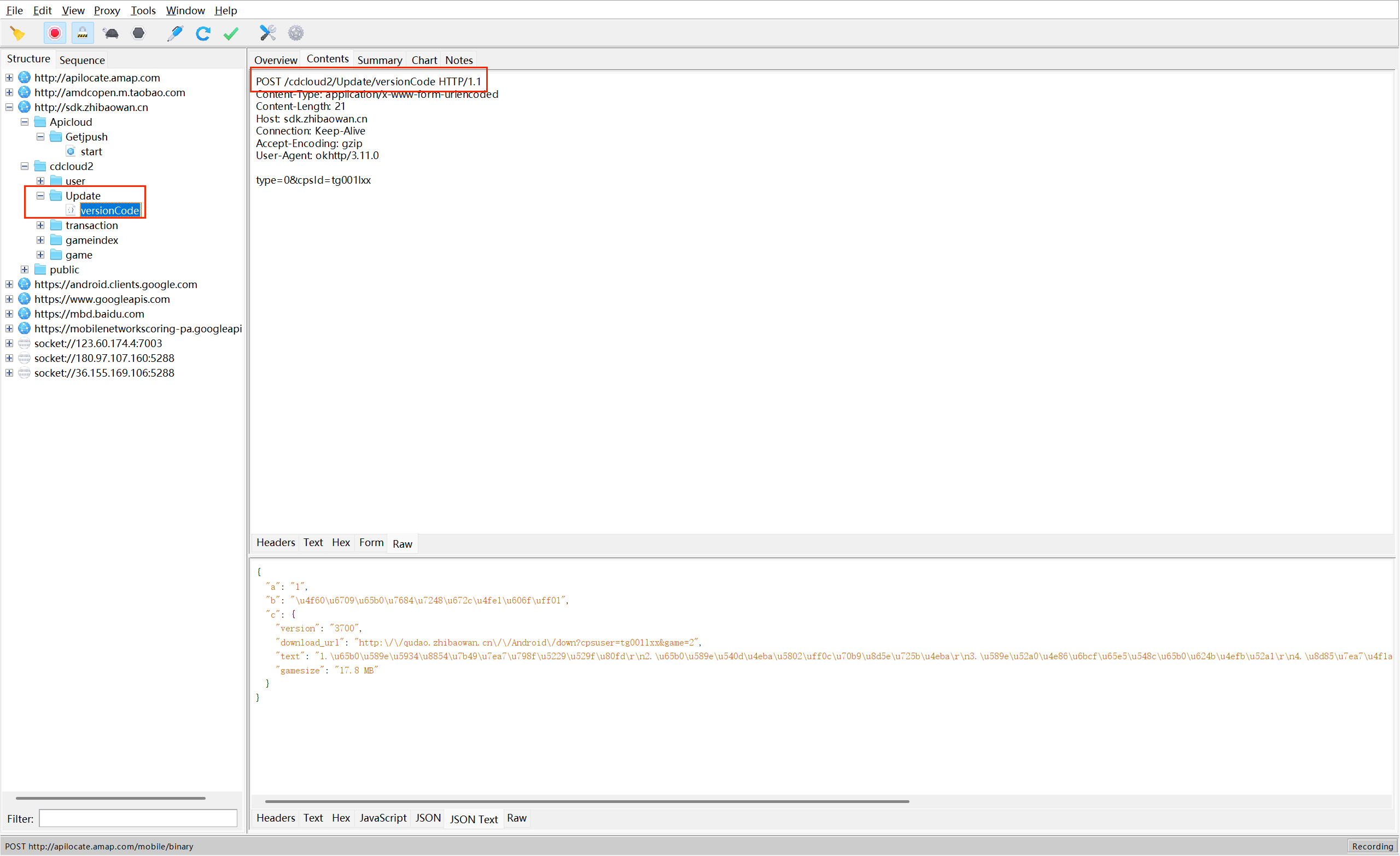Open Settings gear icon in toolbar
This screenshot has height=856, width=1400.
[295, 33]
